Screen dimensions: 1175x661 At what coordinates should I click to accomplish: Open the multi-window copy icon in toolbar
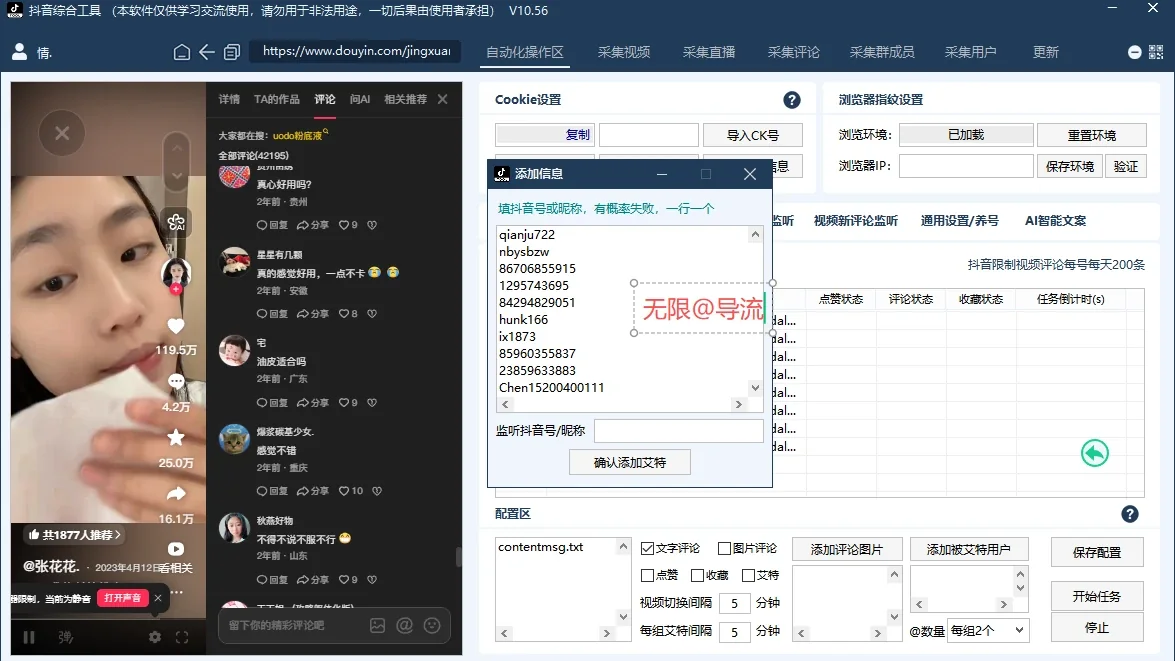[232, 52]
